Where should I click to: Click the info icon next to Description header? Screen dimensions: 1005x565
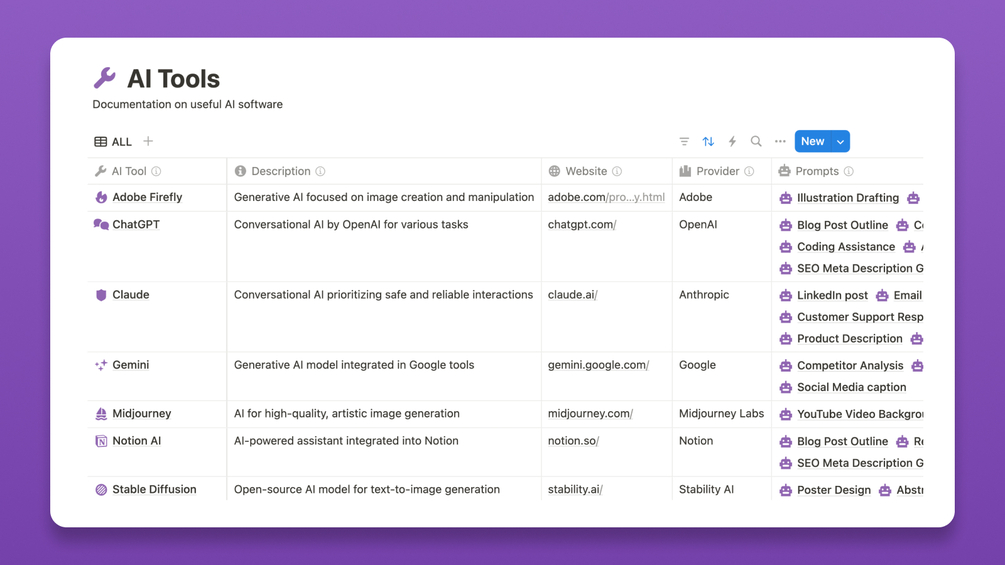[x=320, y=171]
